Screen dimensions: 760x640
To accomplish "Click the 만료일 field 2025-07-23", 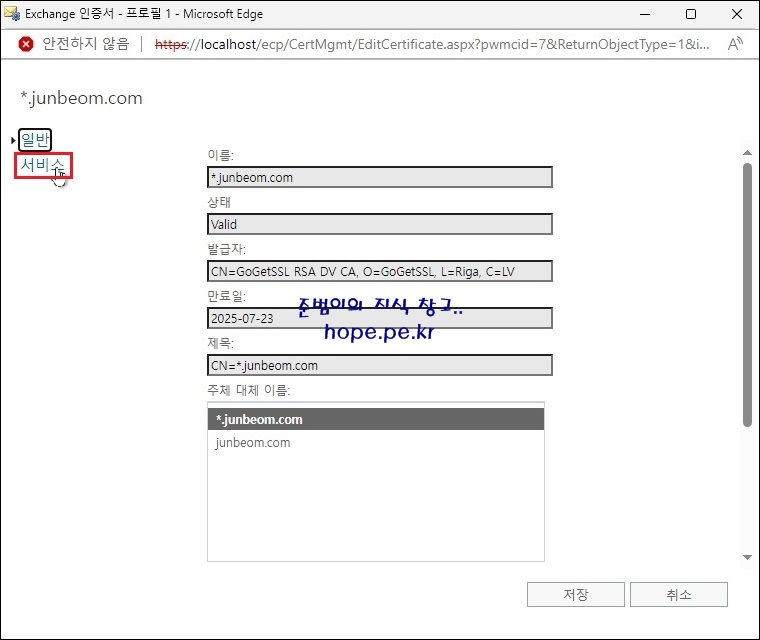I will (380, 318).
